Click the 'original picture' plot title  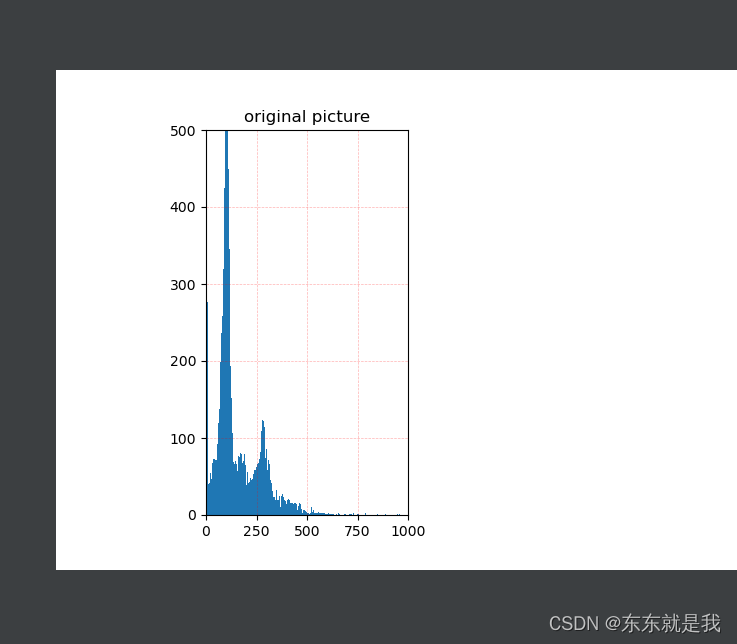(x=307, y=117)
